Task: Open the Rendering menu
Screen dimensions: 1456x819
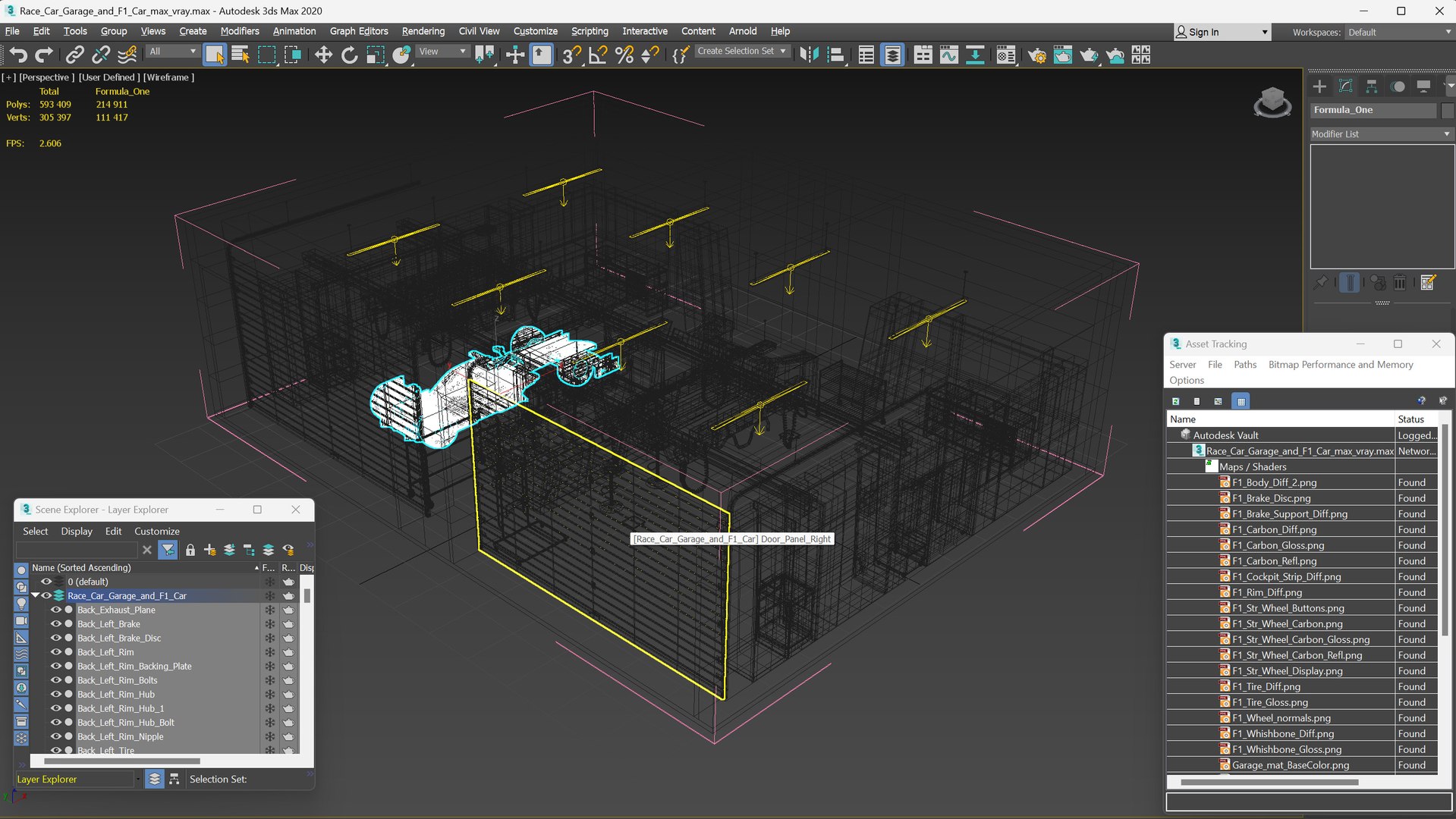Action: pyautogui.click(x=423, y=31)
